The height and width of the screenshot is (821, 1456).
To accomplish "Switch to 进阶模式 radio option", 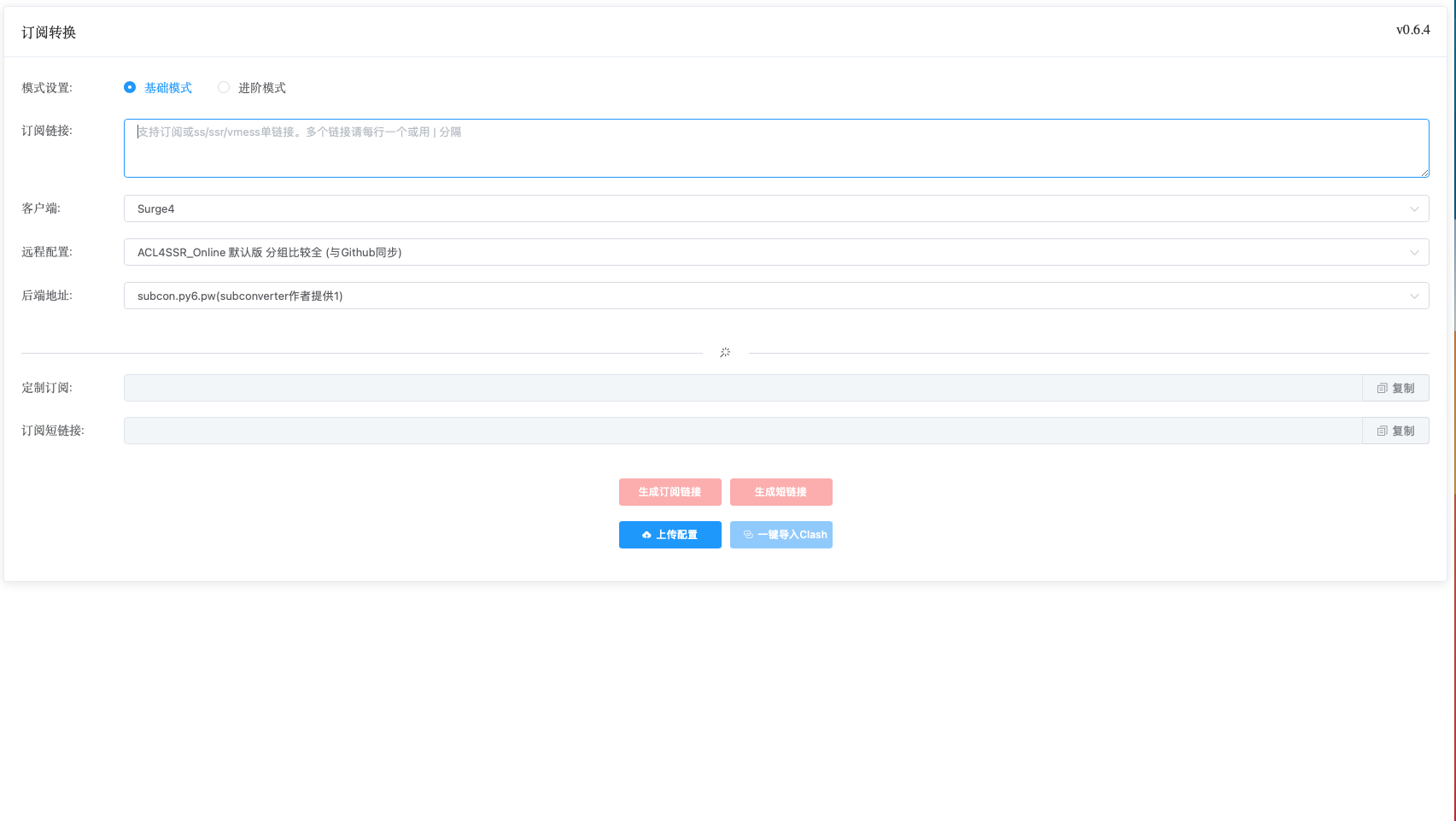I will [224, 87].
